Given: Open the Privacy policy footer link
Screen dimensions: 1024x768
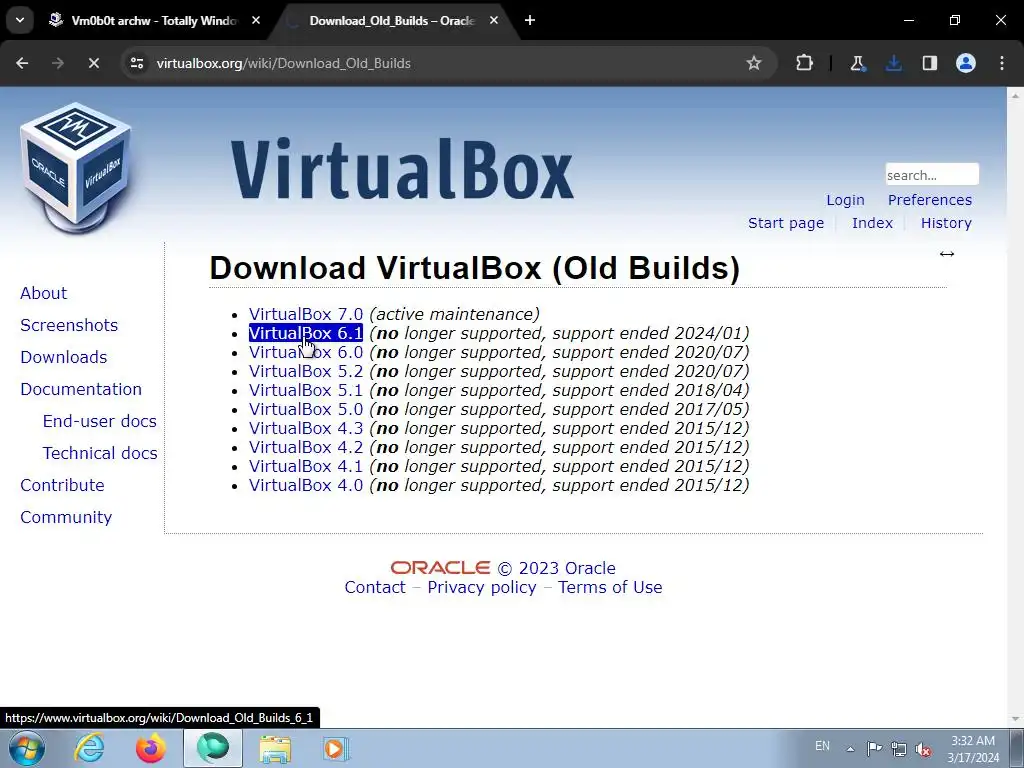Looking at the screenshot, I should (482, 587).
